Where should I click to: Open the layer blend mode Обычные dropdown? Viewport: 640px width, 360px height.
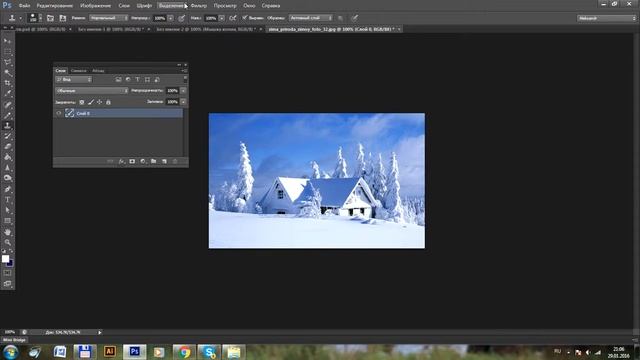click(92, 91)
